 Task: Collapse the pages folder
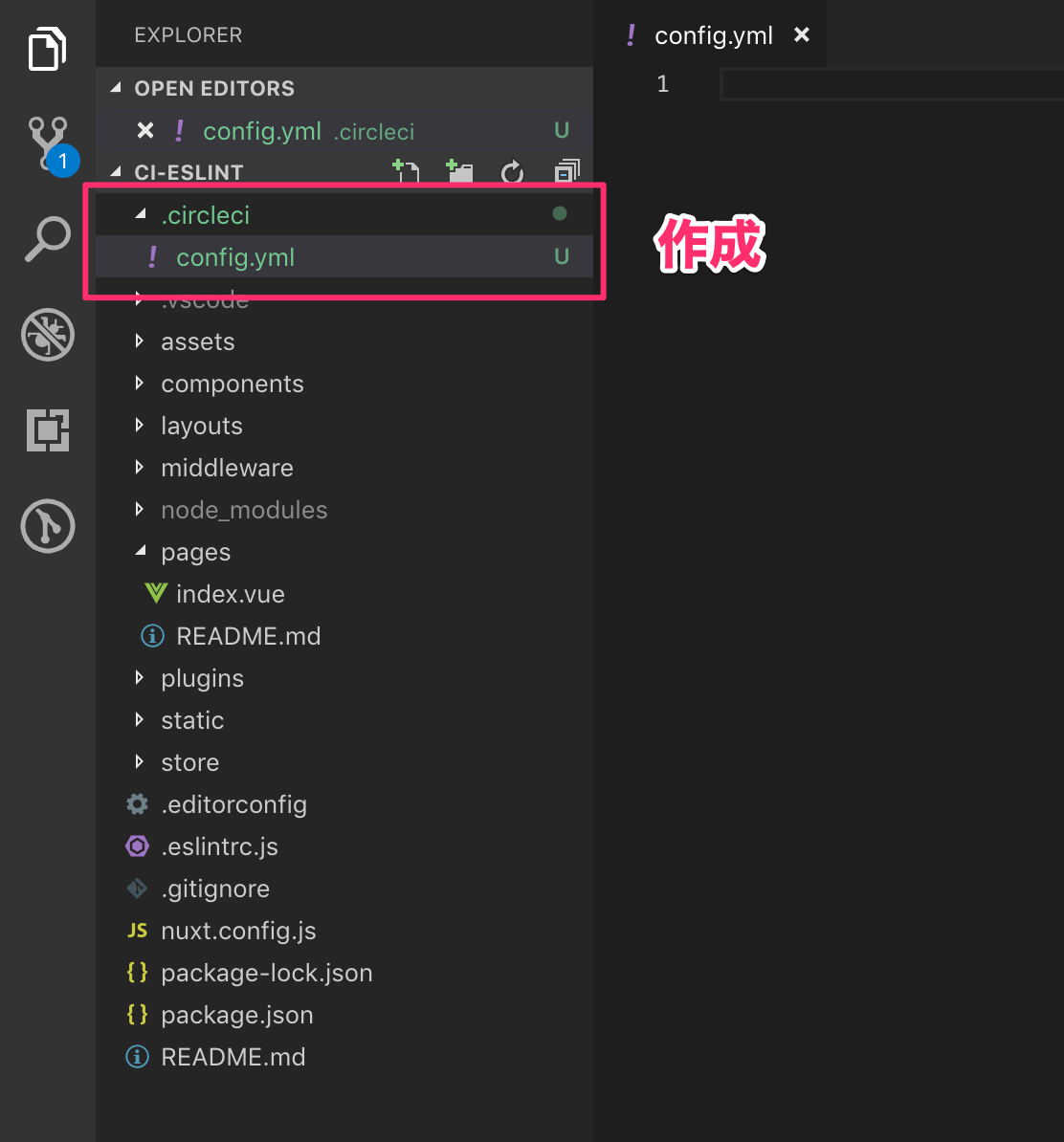195,552
